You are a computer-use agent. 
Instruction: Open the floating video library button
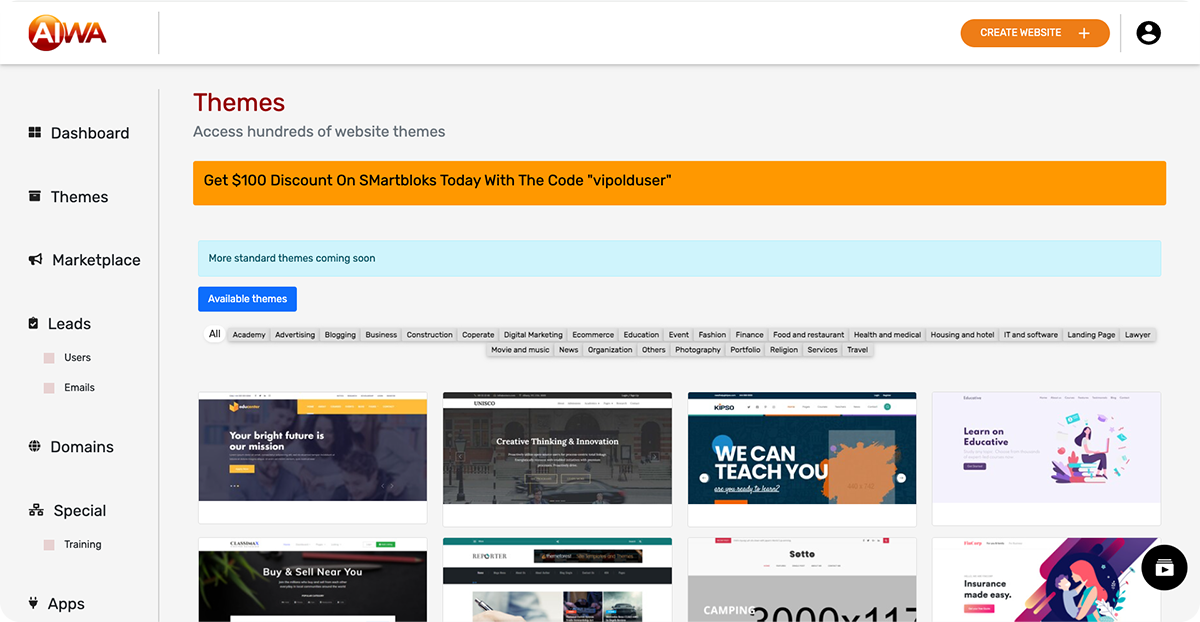click(x=1164, y=568)
